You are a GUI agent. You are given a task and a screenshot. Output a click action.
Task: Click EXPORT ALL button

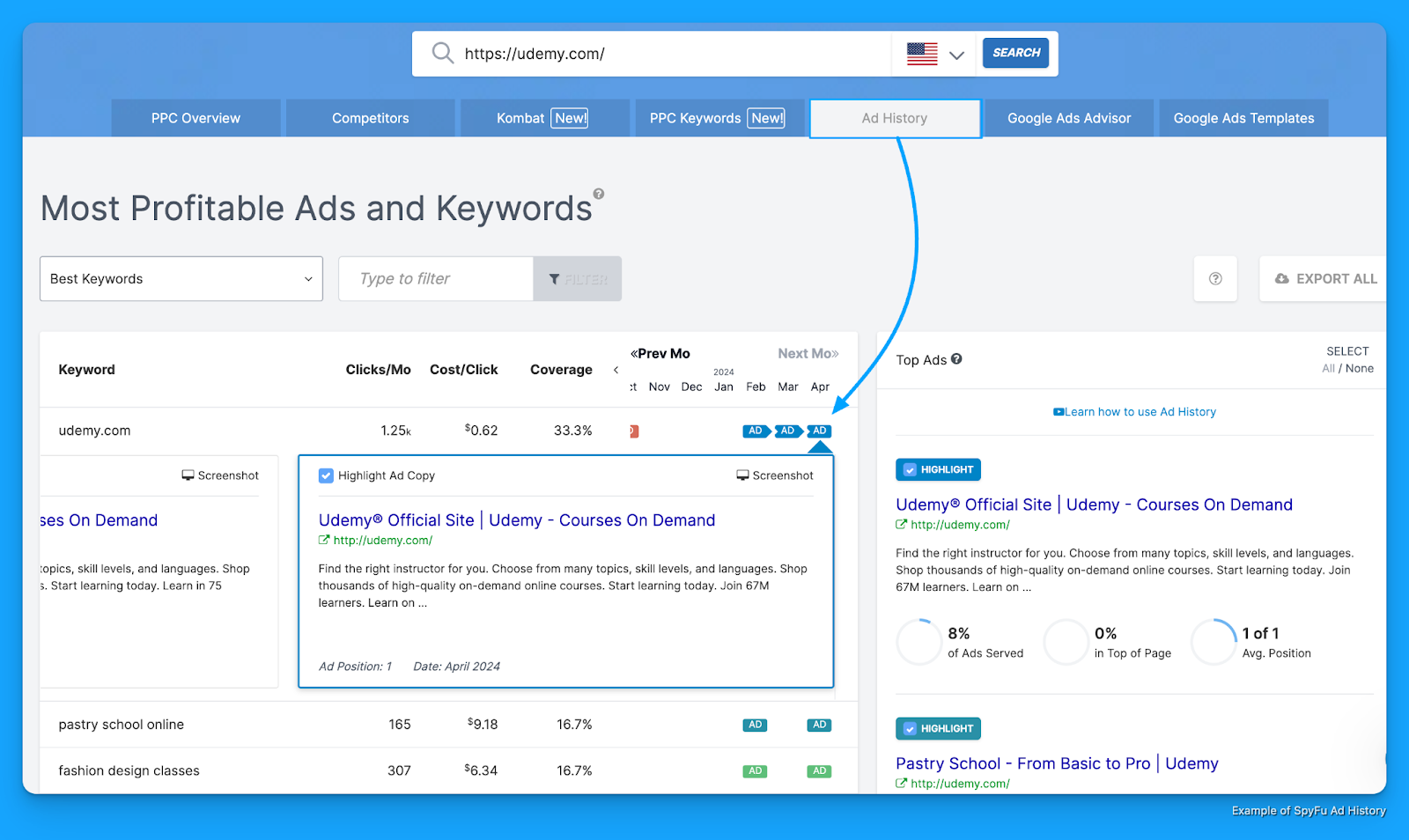1325,279
